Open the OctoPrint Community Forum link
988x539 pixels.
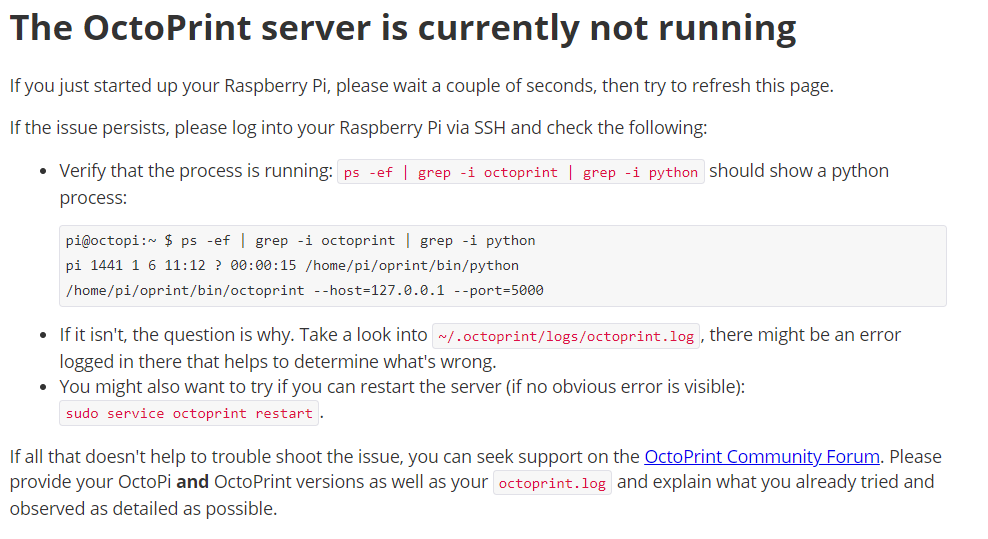[762, 456]
